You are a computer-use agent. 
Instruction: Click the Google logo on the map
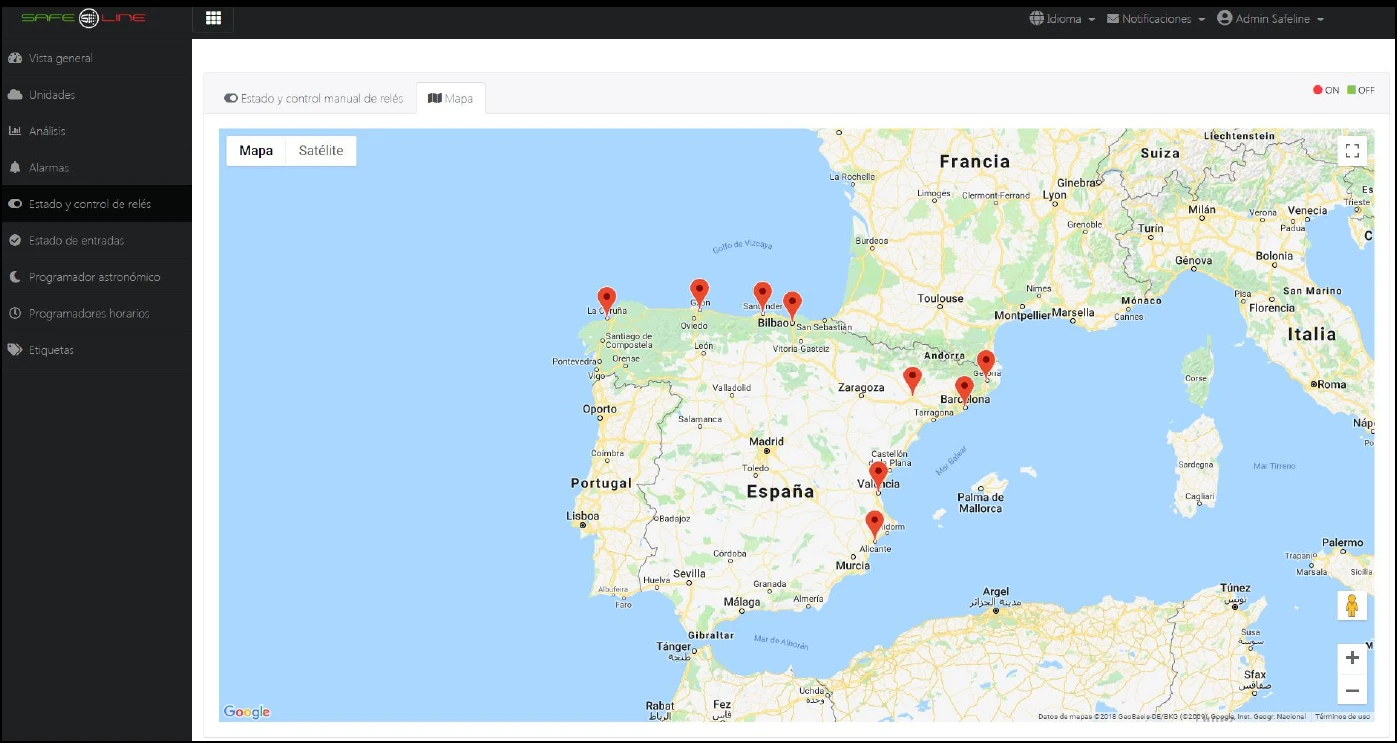point(247,711)
